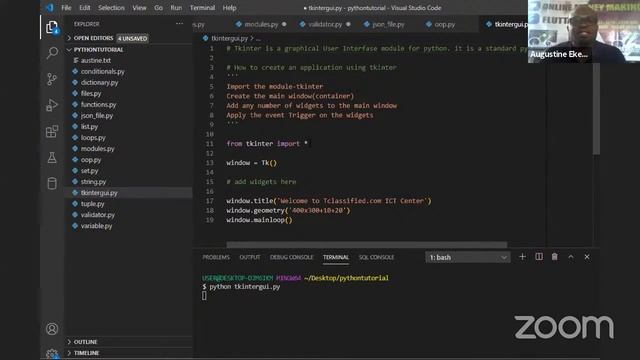
Task: Open the Run menu
Action: pos(176,8)
